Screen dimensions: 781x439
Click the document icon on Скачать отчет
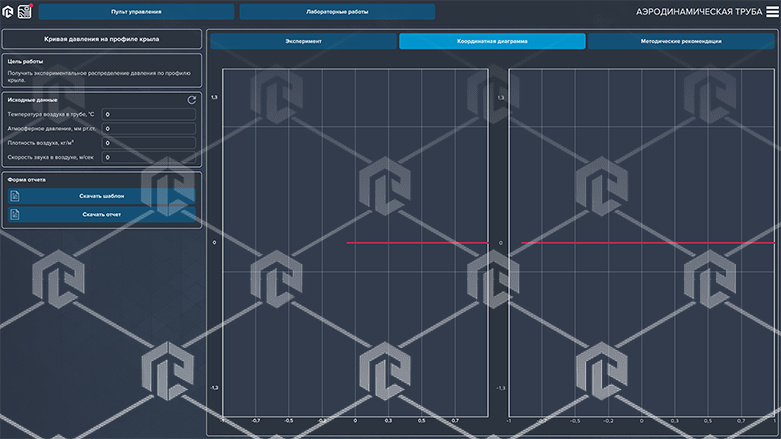(15, 214)
